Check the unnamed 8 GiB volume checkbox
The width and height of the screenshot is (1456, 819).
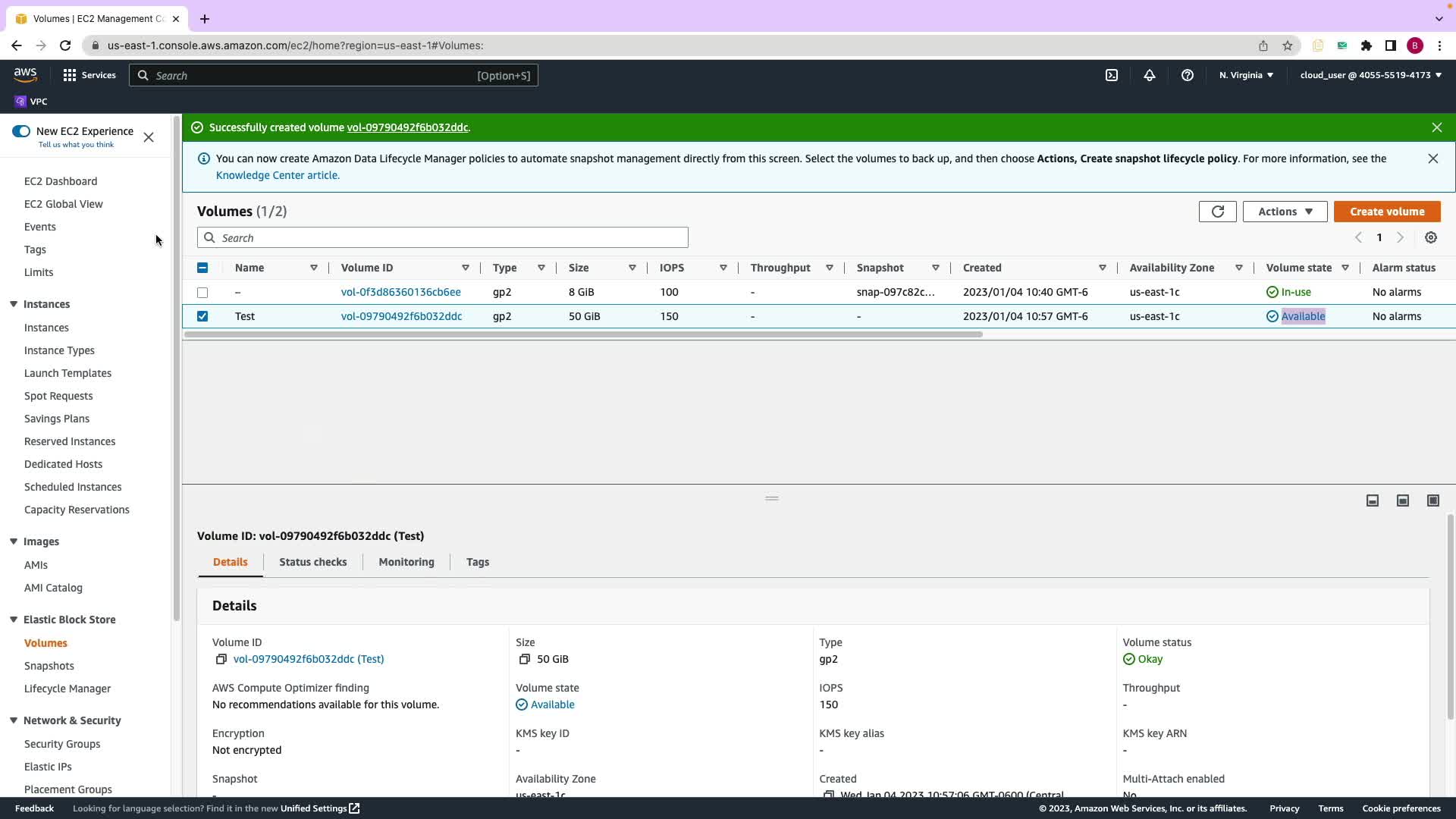[202, 292]
